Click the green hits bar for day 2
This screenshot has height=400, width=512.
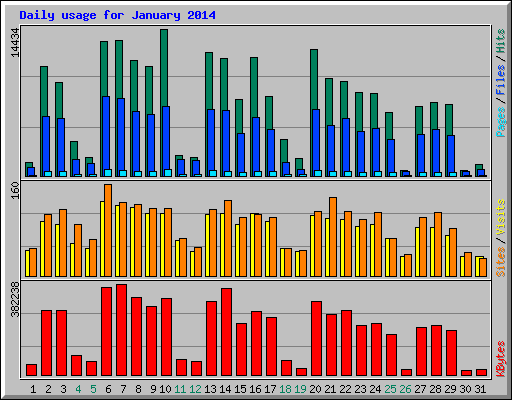[44, 90]
